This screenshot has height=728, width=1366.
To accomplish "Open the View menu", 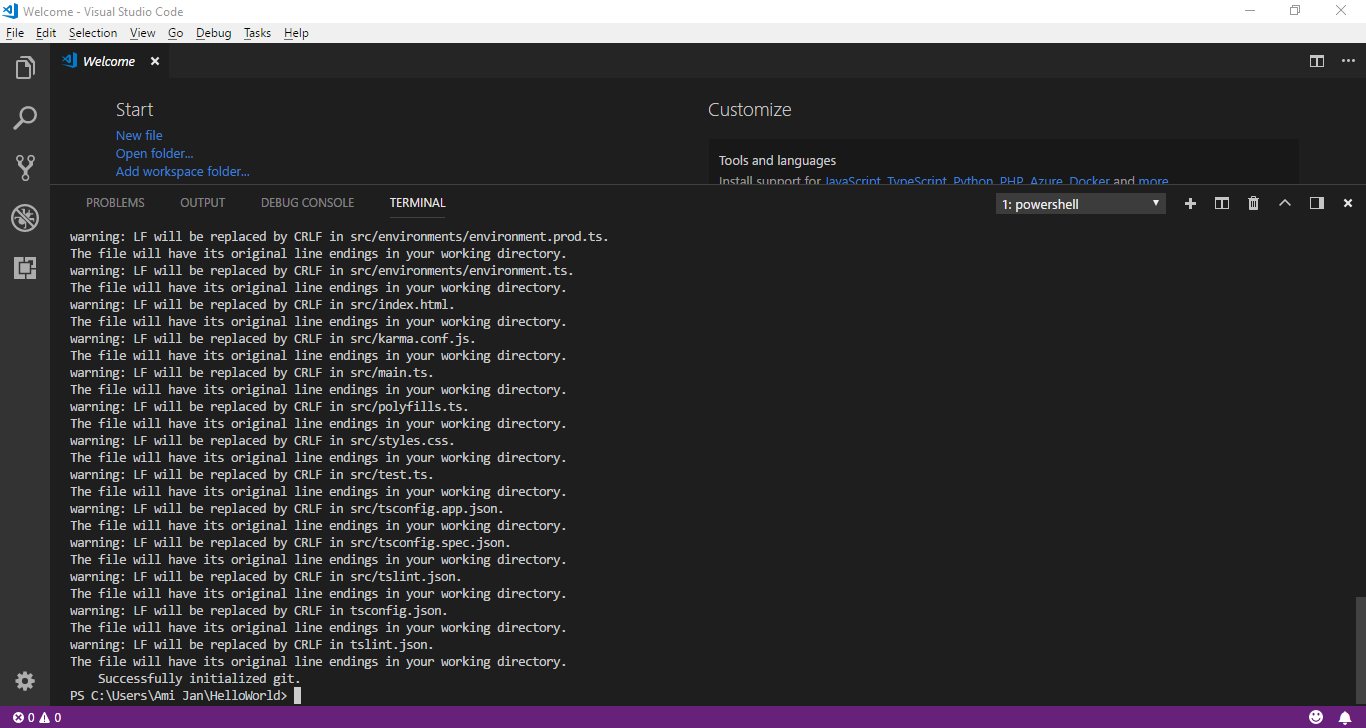I will click(143, 33).
